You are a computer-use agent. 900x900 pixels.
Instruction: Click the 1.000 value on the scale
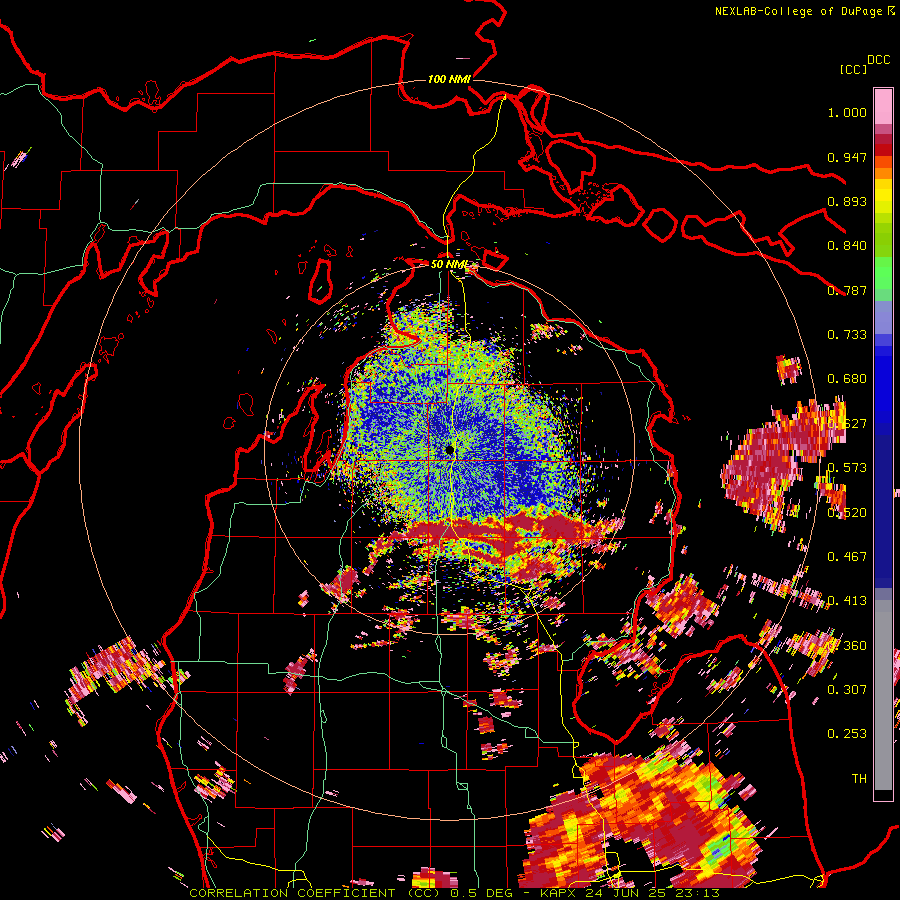click(847, 112)
